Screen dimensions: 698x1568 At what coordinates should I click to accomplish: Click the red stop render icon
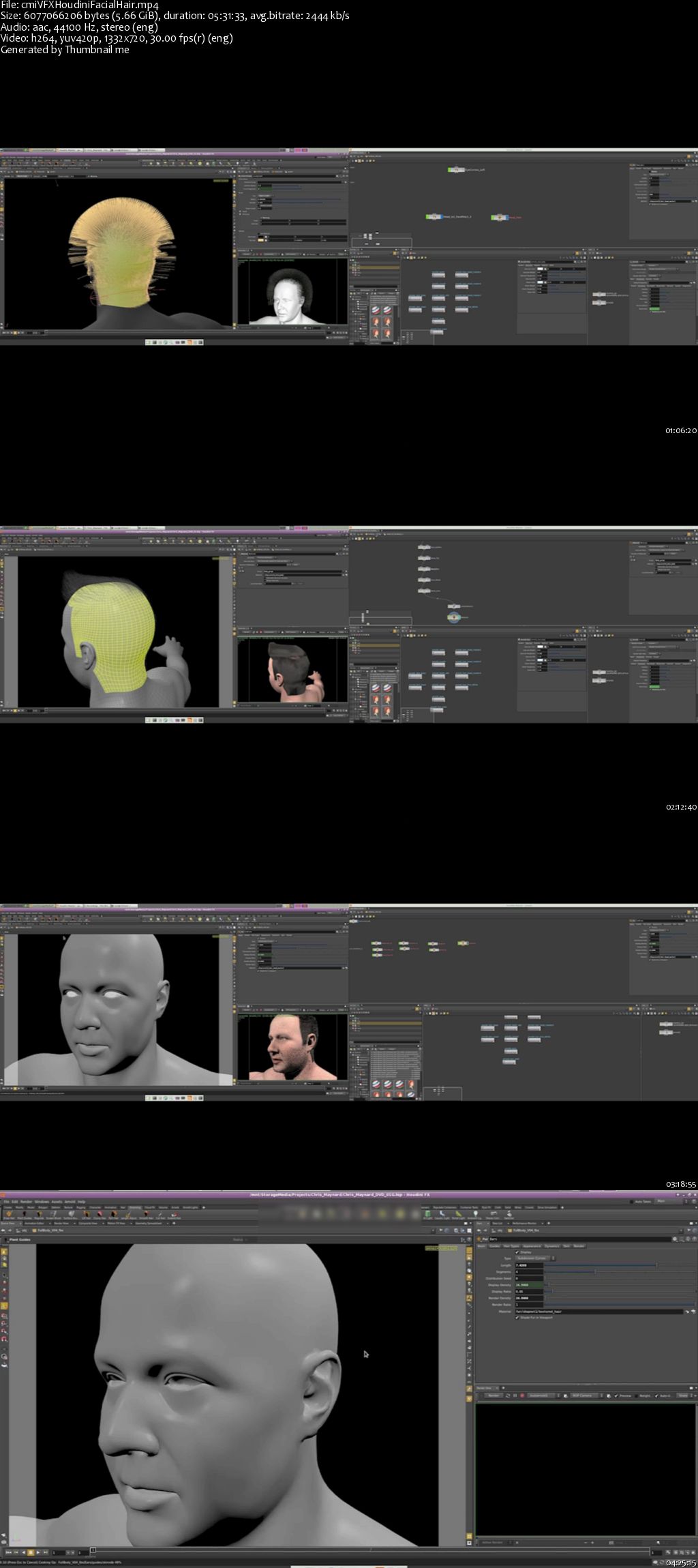522,1395
